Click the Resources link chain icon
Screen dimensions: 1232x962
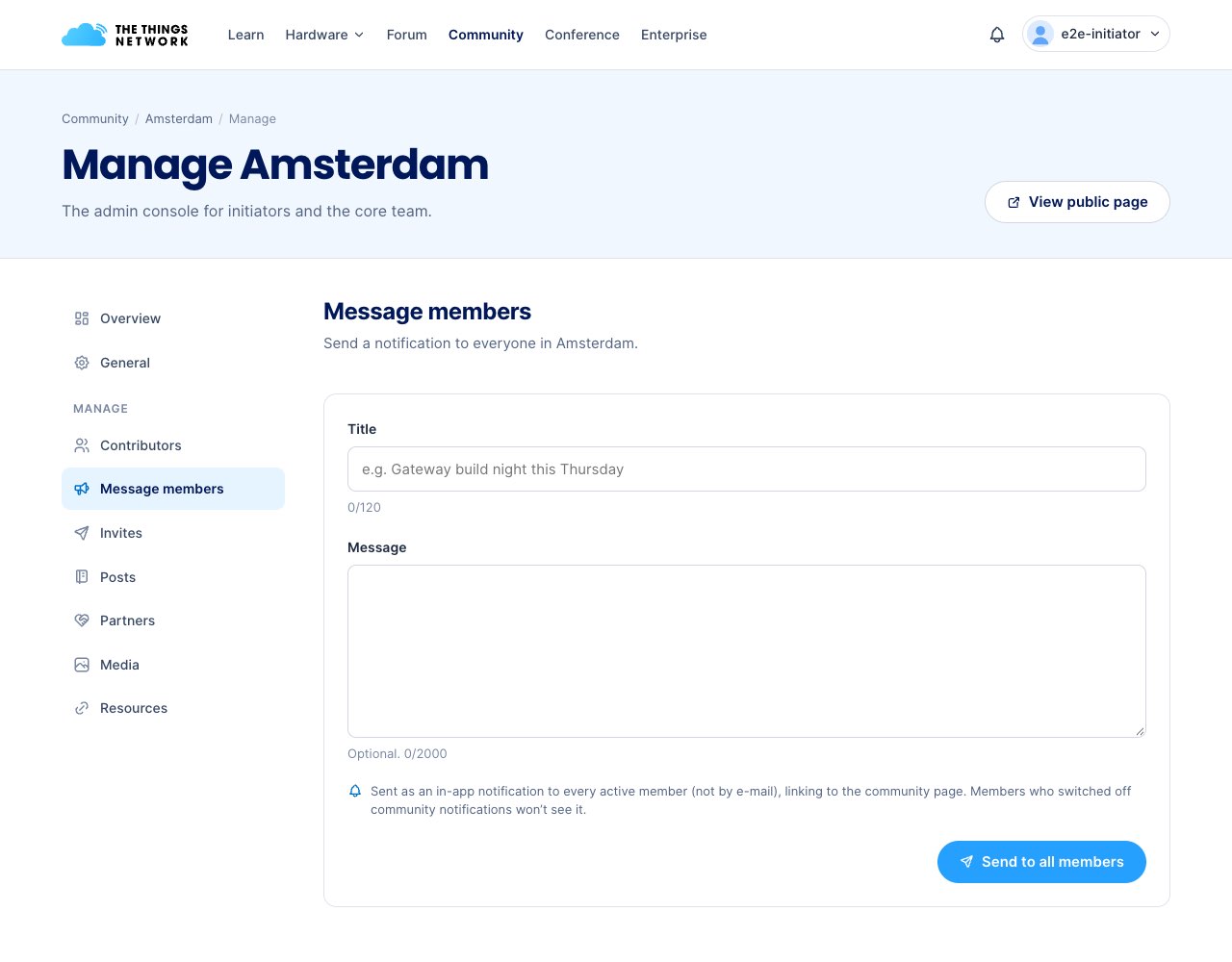point(82,708)
